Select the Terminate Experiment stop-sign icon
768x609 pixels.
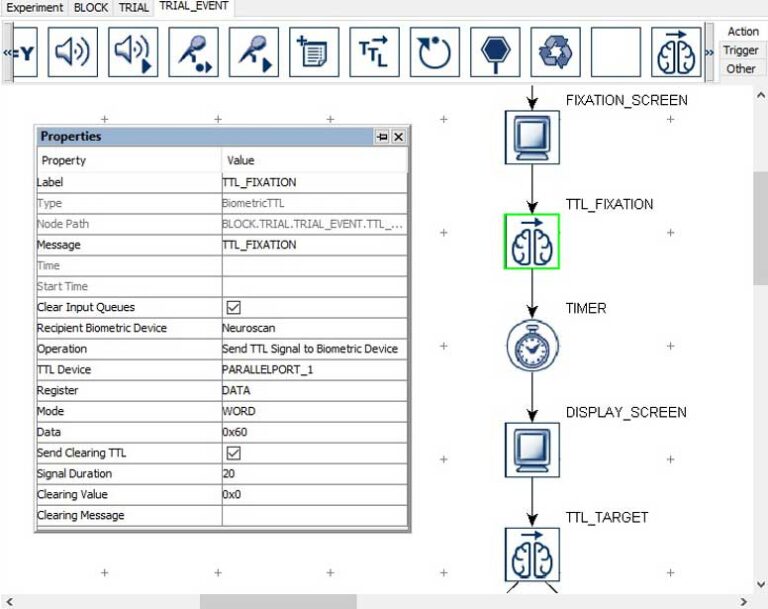click(x=495, y=52)
